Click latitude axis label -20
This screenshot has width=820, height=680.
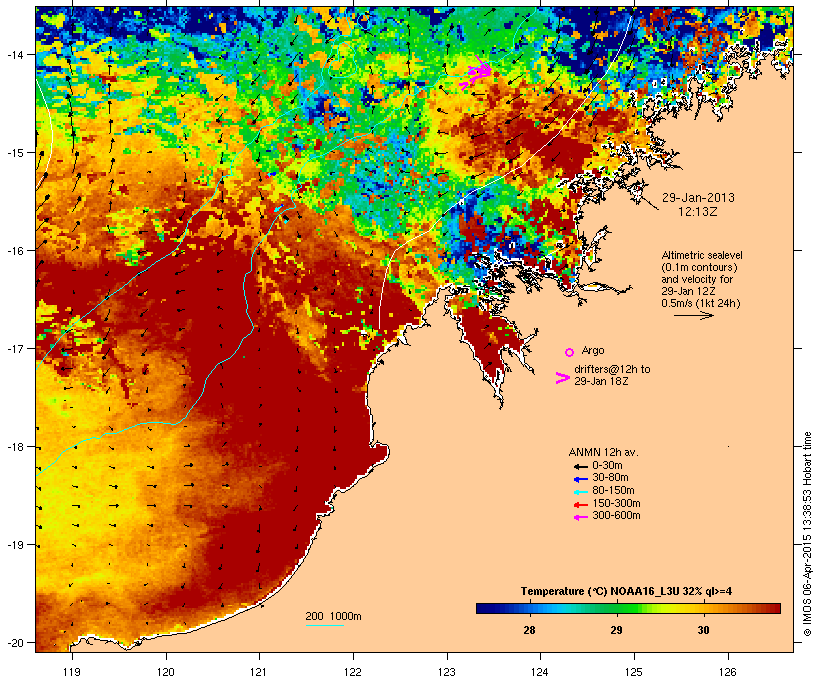(x=14, y=643)
